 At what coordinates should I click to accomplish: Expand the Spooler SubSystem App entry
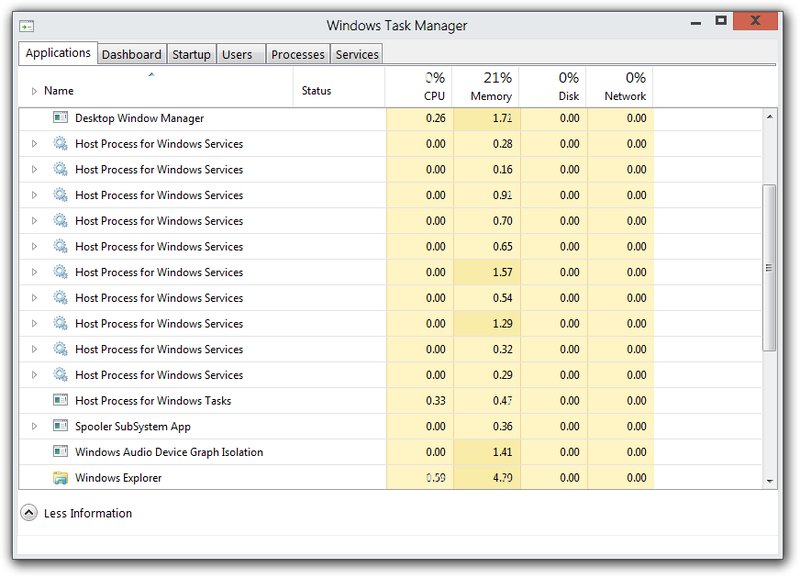(x=32, y=426)
